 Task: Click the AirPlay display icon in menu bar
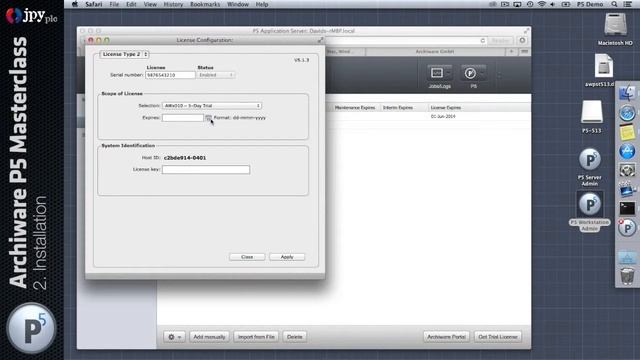click(517, 4)
